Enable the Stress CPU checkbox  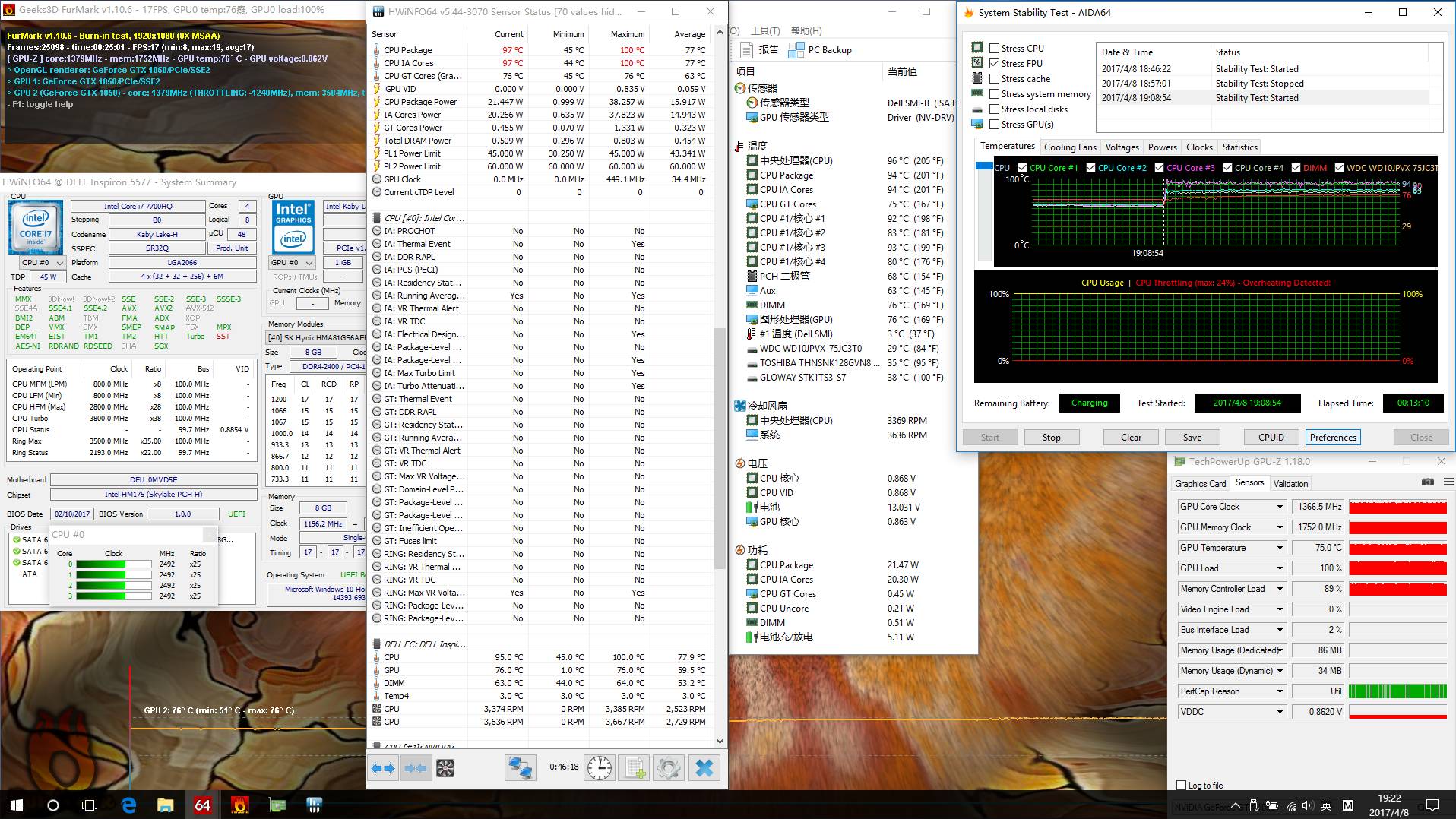[995, 48]
